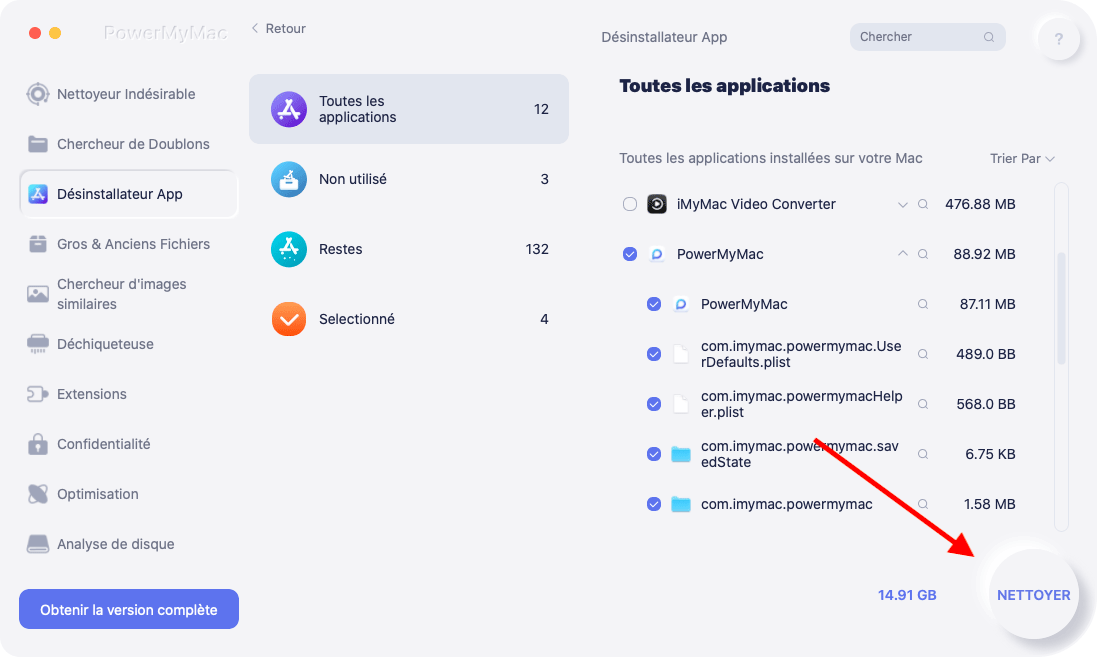Click magnifier beside PowerMyMac 88.92 MB
Screen dimensions: 1097x657
pyautogui.click(x=923, y=254)
